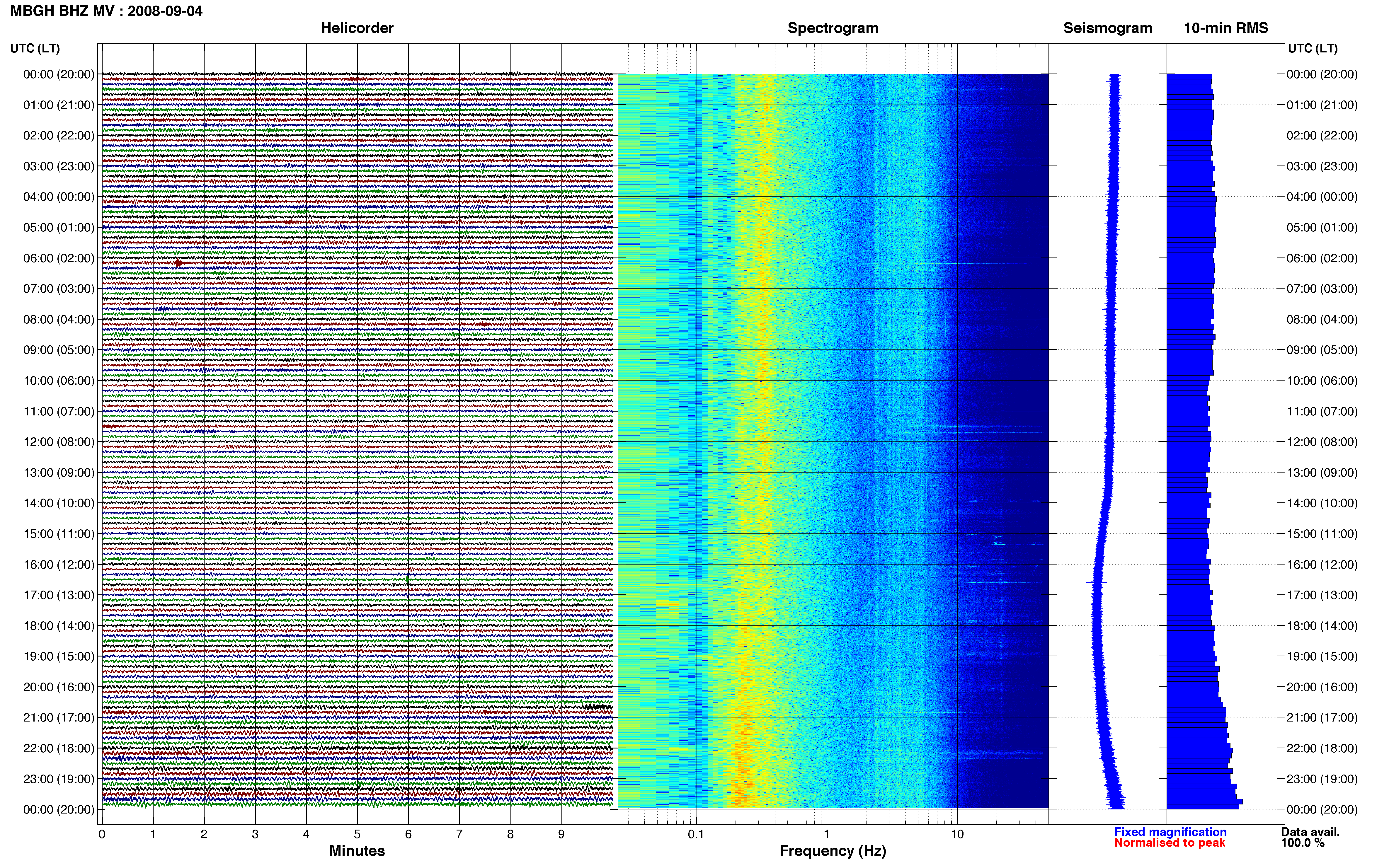The image size is (1389, 868).
Task: Click the right '13:00 (09:00)' time label
Action: [x=1322, y=473]
